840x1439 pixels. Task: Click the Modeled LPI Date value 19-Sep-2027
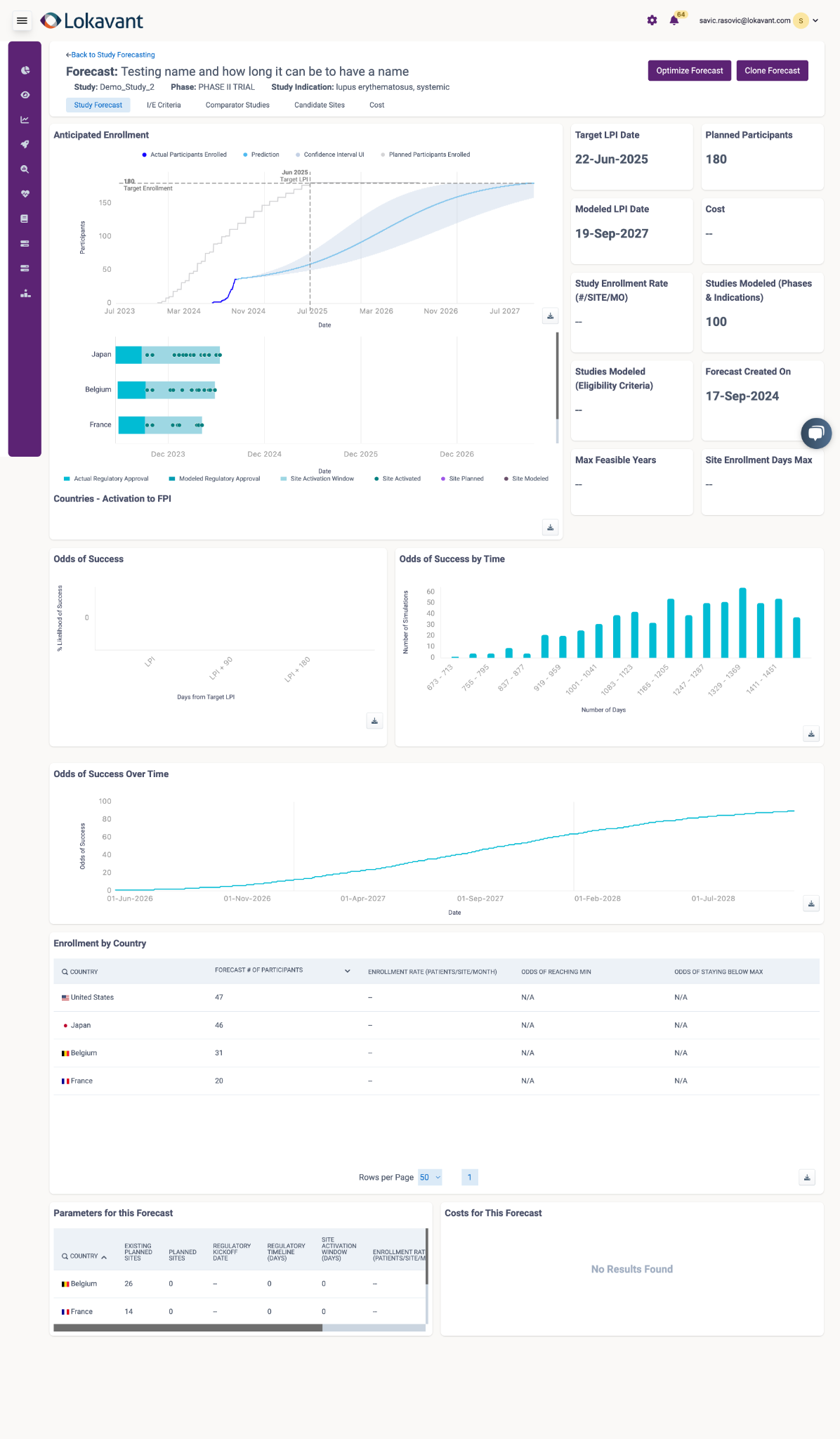click(x=612, y=234)
